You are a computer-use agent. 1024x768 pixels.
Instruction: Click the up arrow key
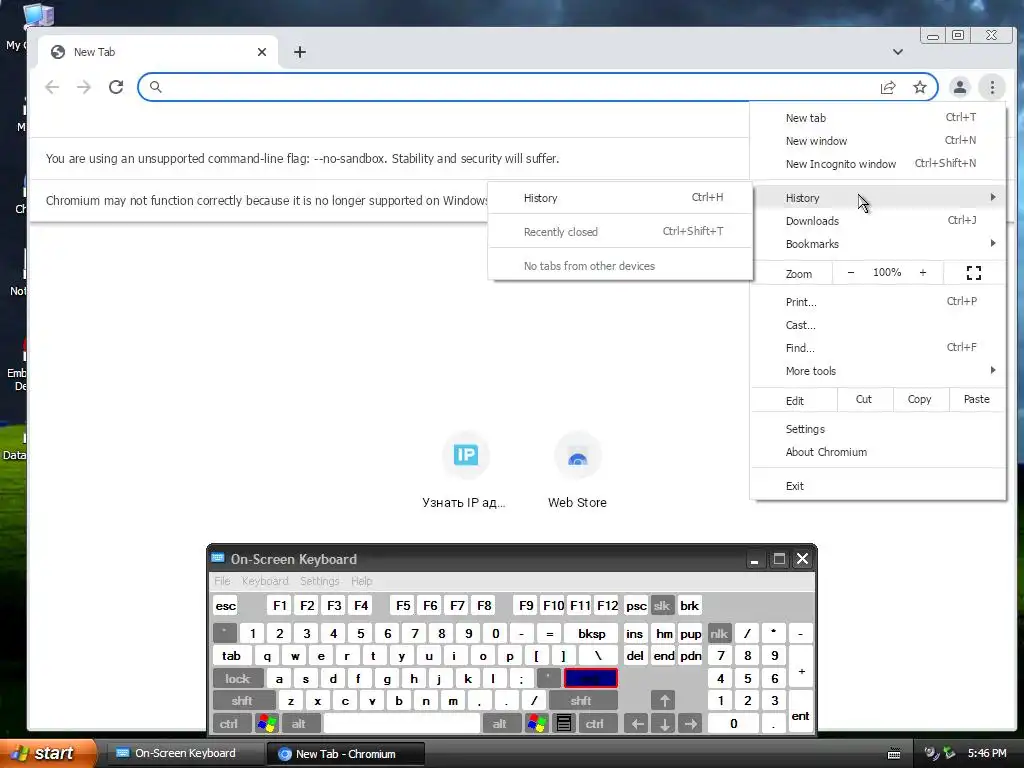click(x=664, y=701)
